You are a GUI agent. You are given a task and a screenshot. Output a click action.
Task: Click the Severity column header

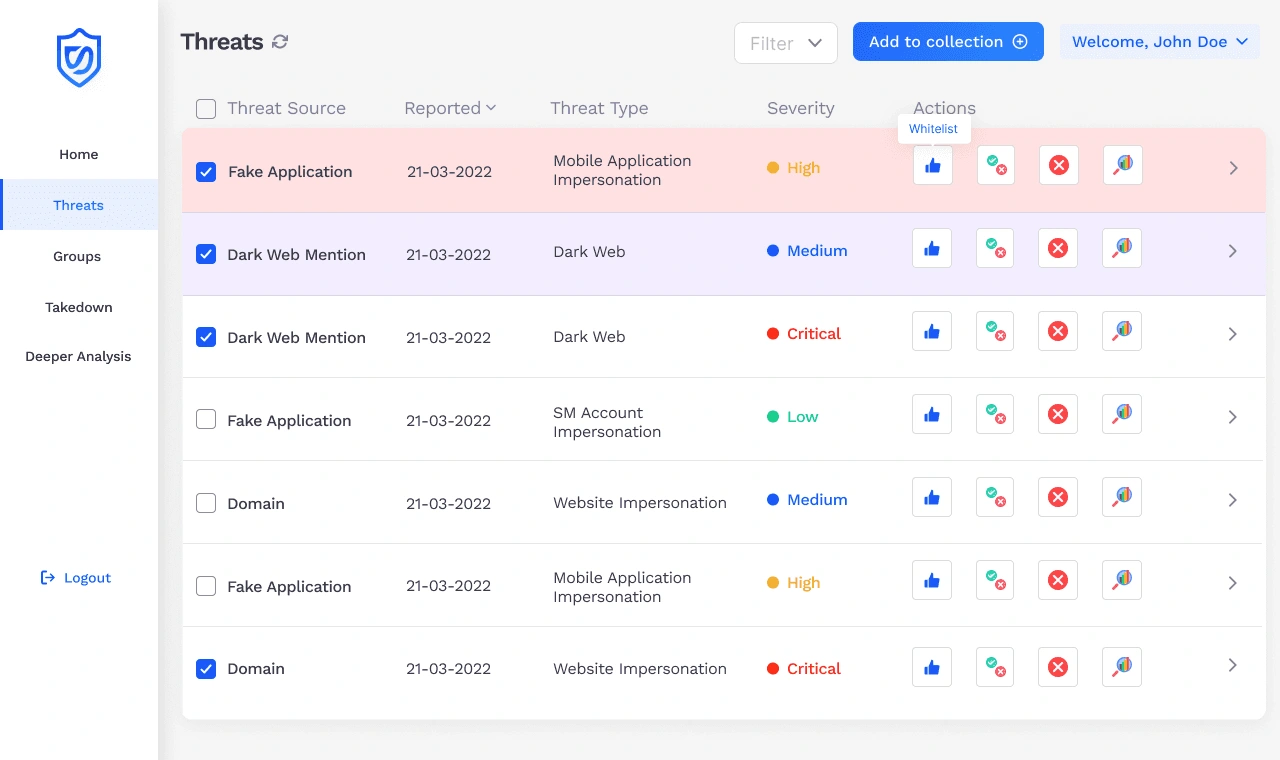click(800, 108)
